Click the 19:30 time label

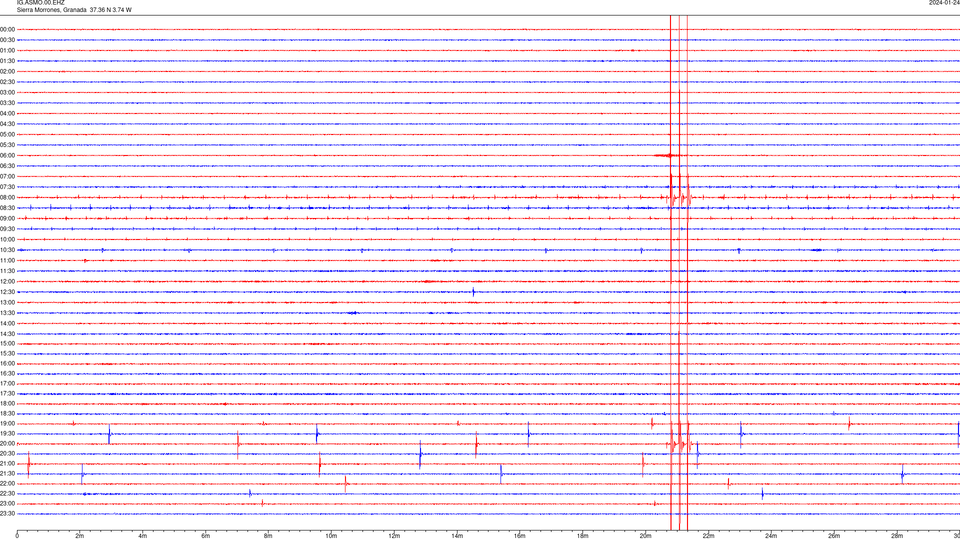[7, 433]
